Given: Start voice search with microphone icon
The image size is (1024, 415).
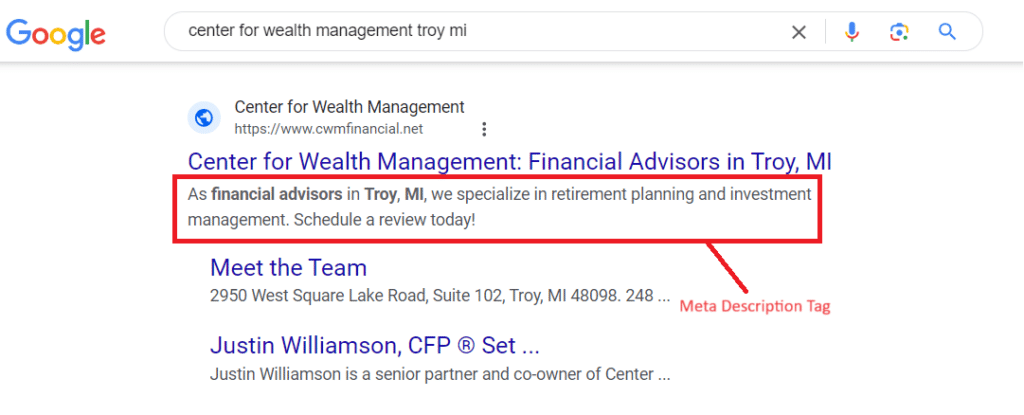Looking at the screenshot, I should (x=852, y=31).
